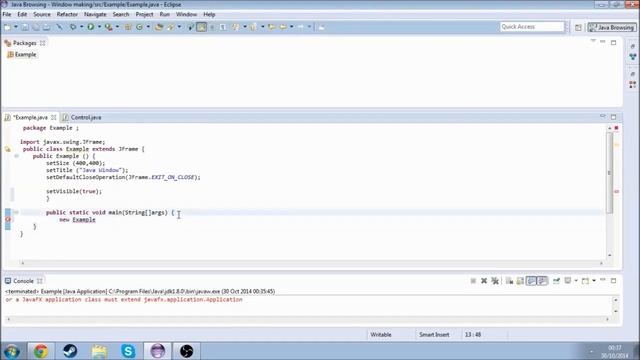Screen dimensions: 640x360
Task: Open the Debug dropdown arrow
Action: coord(82,27)
